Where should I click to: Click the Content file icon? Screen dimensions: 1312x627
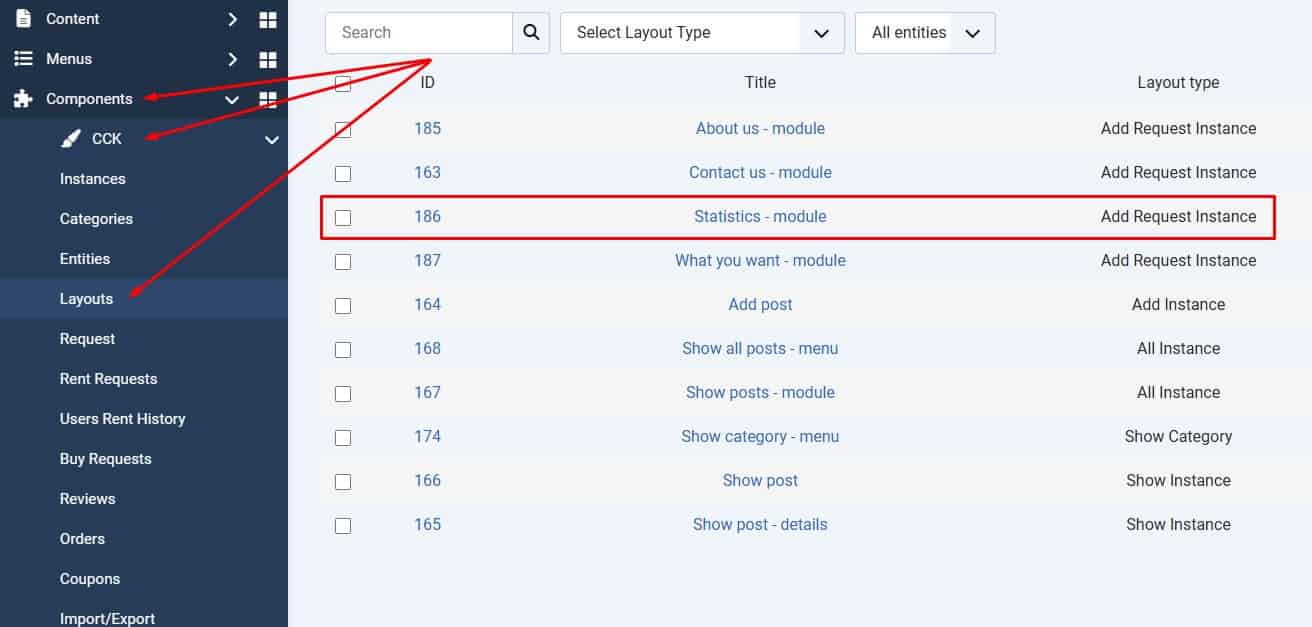[x=23, y=19]
